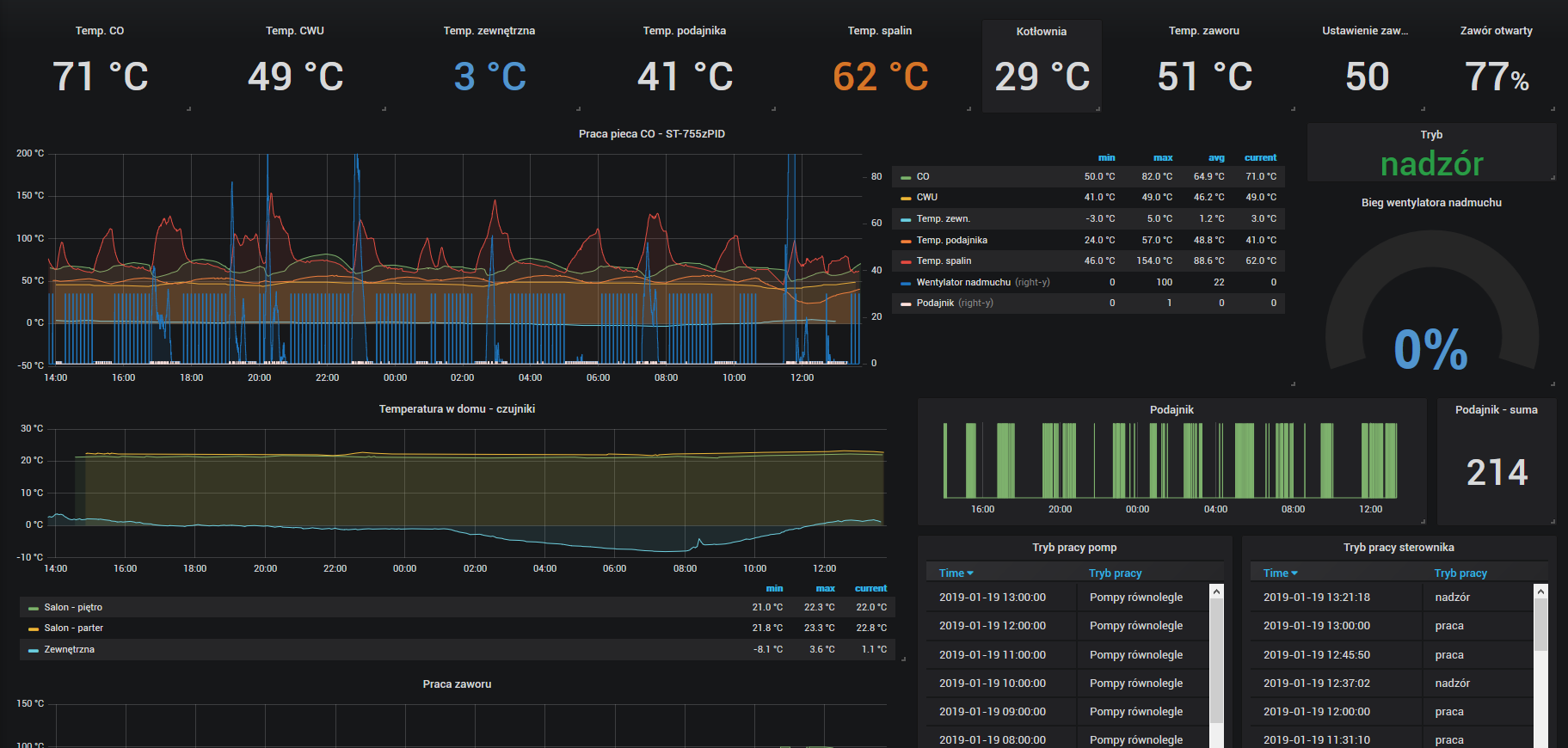Open Podajnik - suma panel menu
1568x748 pixels.
click(1497, 410)
